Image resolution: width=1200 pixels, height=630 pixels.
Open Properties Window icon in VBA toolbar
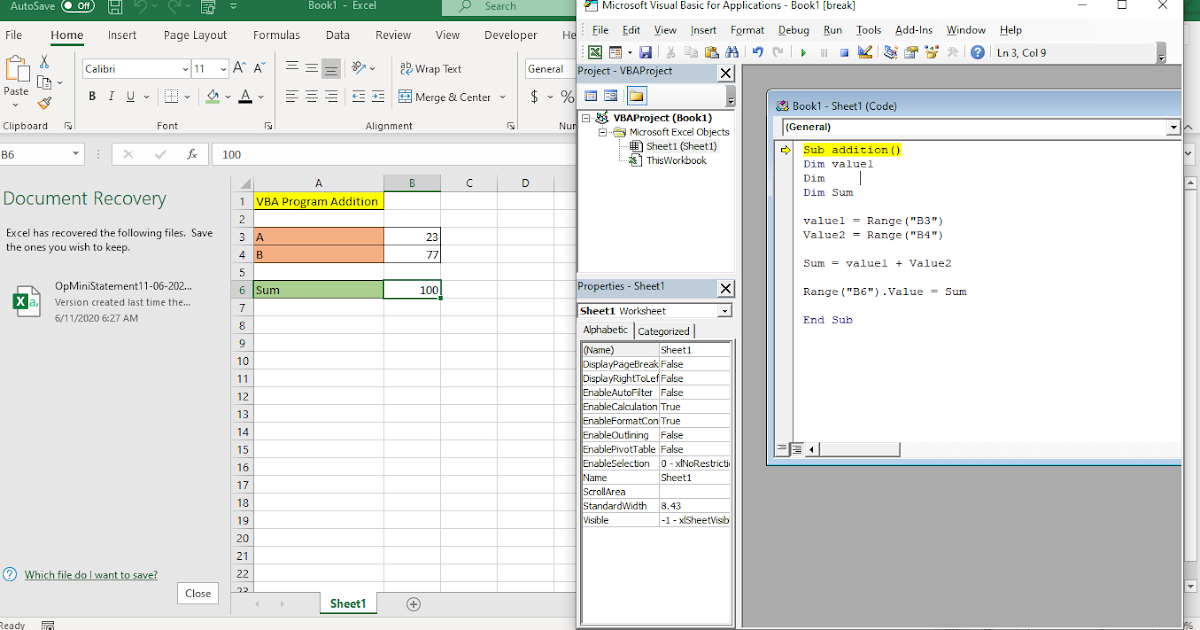(x=911, y=52)
